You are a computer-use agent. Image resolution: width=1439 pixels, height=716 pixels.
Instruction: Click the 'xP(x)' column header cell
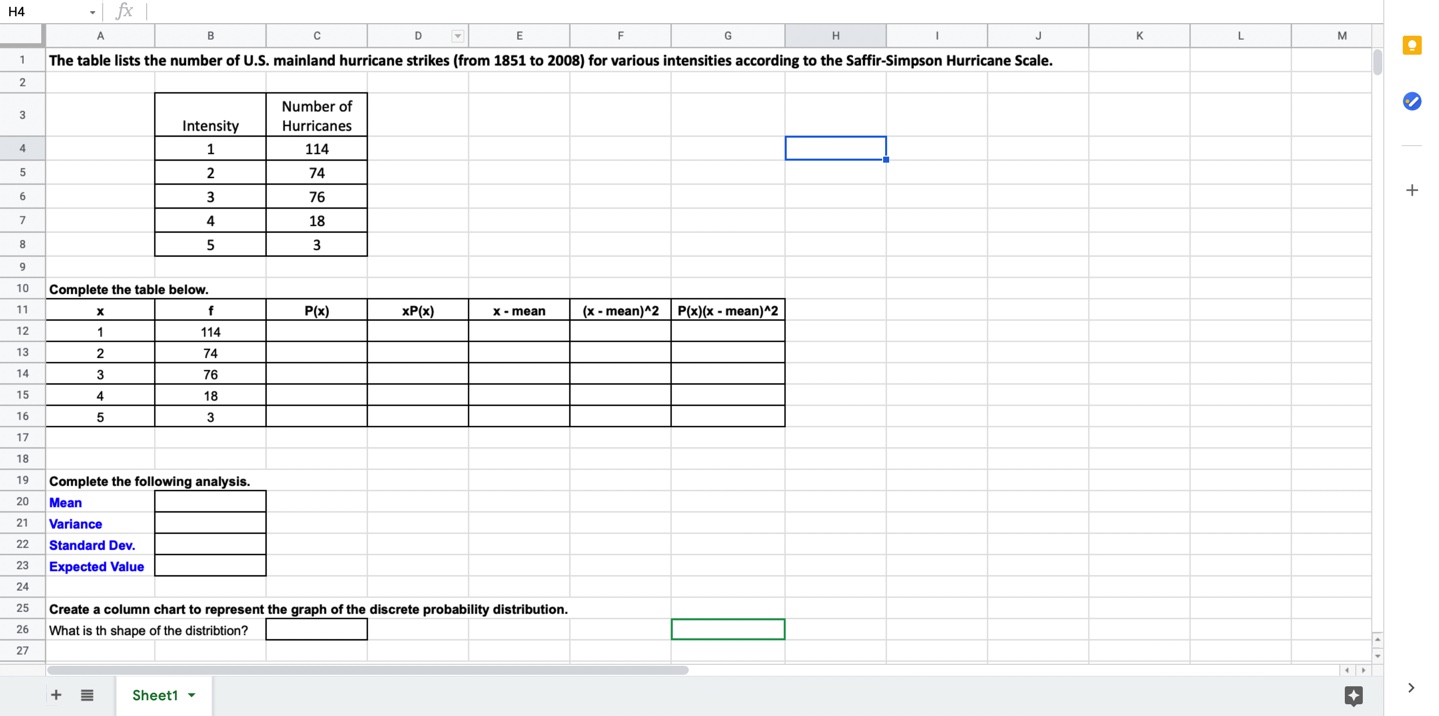417,310
